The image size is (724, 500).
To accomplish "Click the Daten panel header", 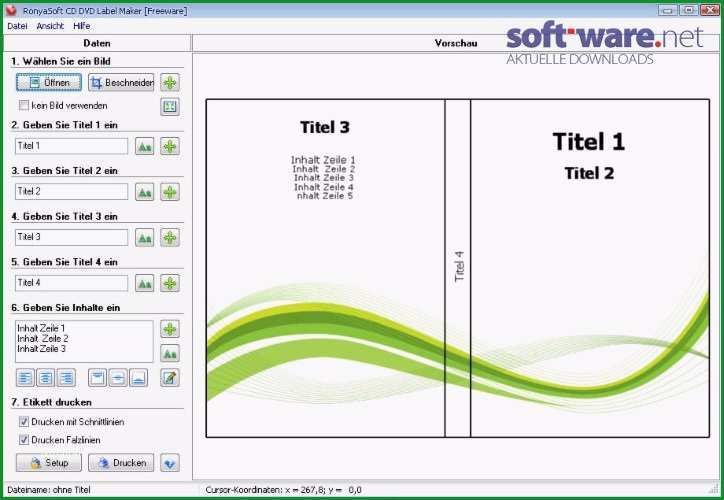I will pos(97,43).
